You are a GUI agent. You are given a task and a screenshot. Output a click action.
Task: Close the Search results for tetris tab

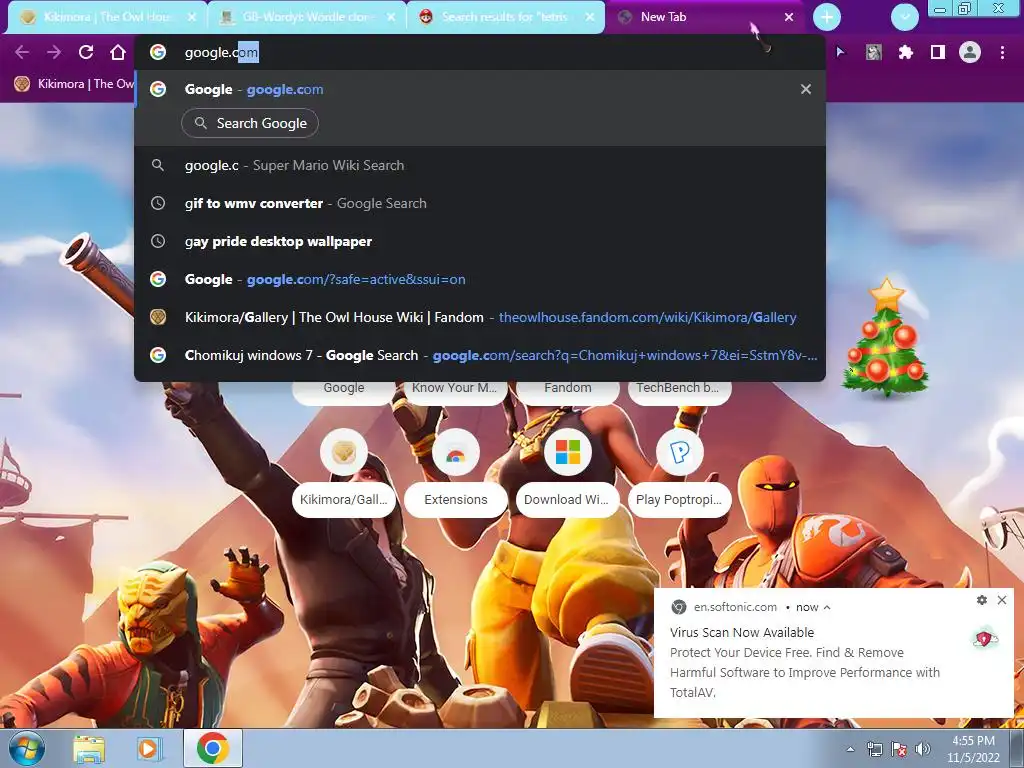(x=590, y=17)
